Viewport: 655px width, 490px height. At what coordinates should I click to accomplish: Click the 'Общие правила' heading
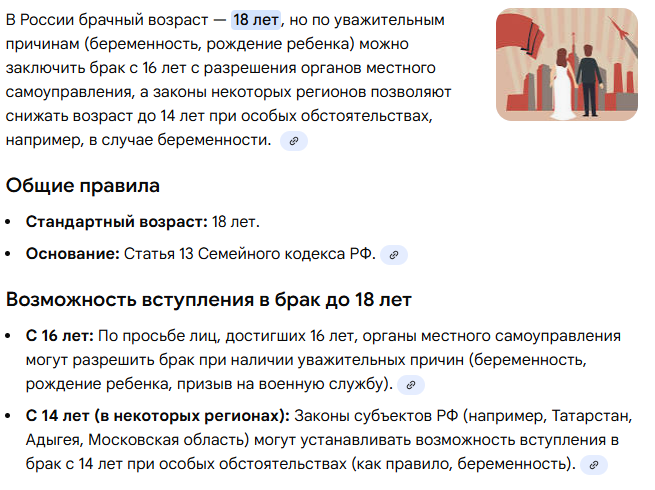pyautogui.click(x=83, y=185)
